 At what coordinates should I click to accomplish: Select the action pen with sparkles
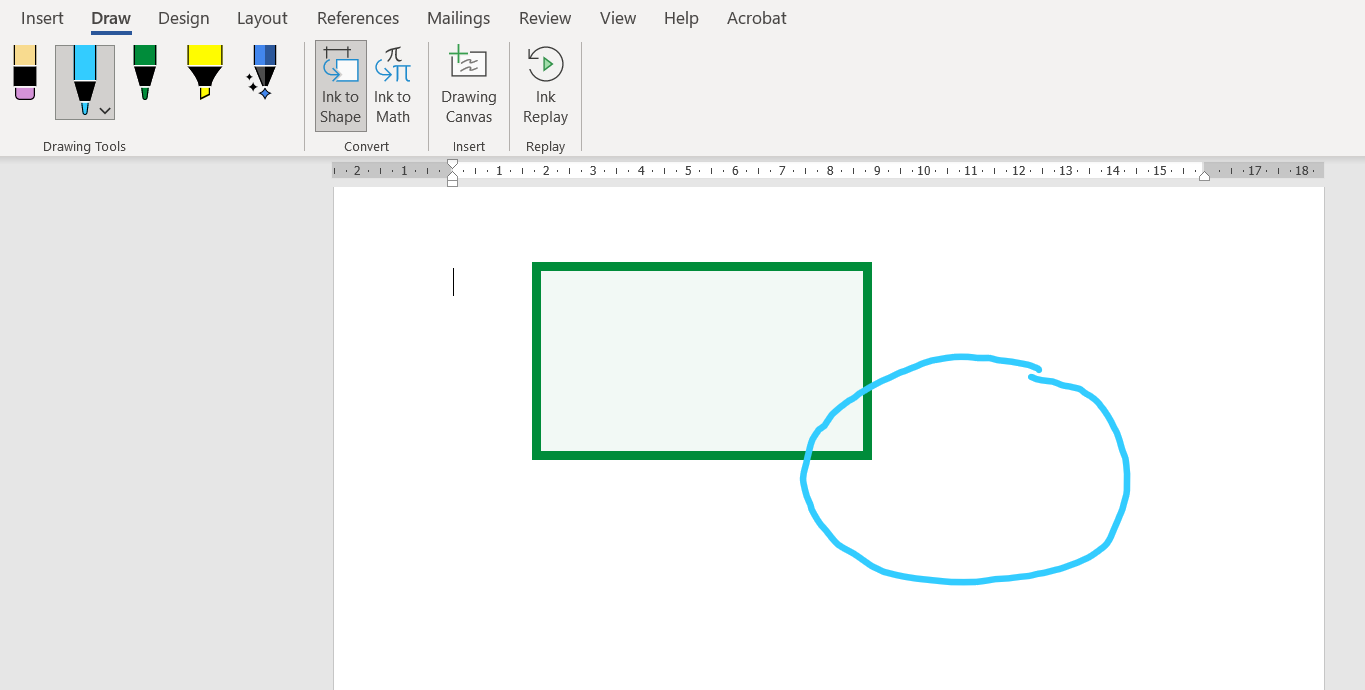262,72
